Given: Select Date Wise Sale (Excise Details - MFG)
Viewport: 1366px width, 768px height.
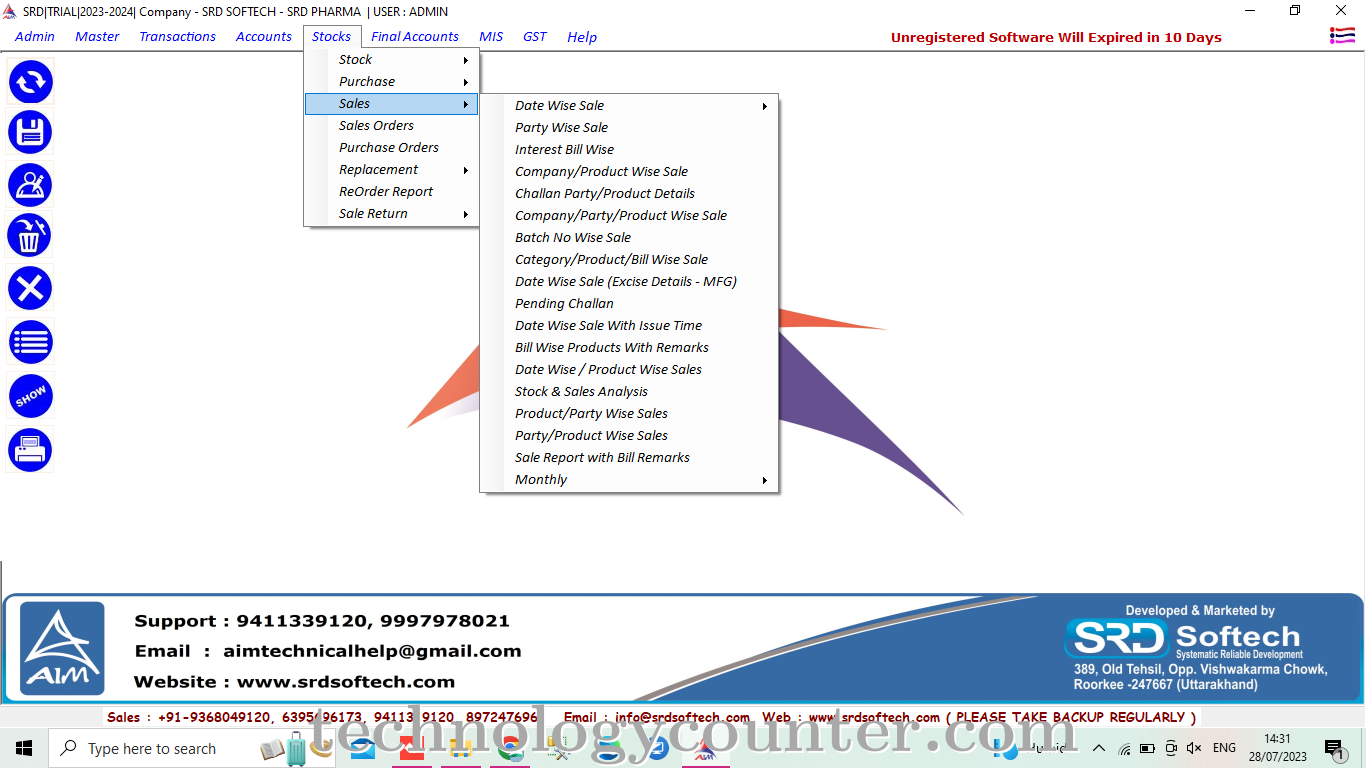Looking at the screenshot, I should pos(629,282).
